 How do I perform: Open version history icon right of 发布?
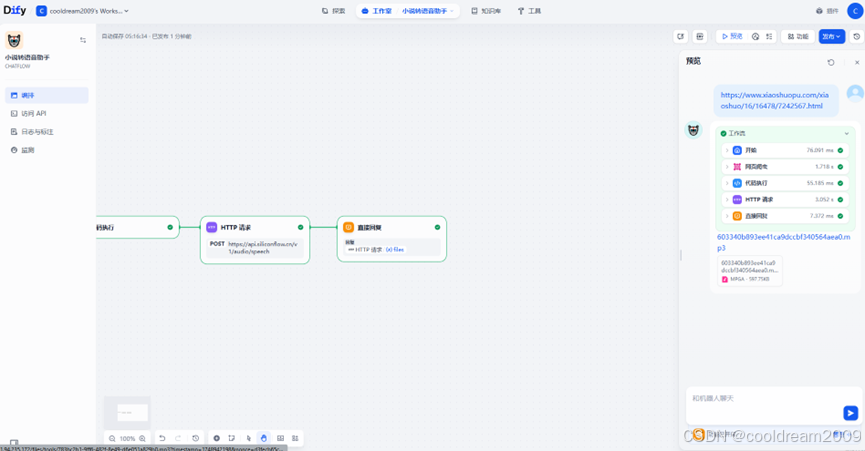point(857,36)
